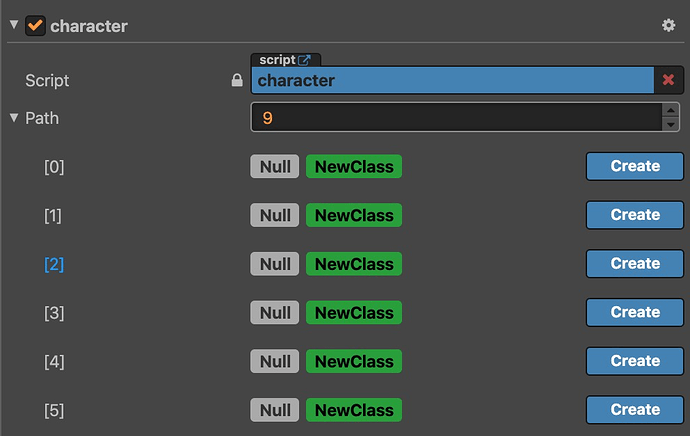Click the Path size input field
Viewport: 690px width, 436px height.
(455, 118)
